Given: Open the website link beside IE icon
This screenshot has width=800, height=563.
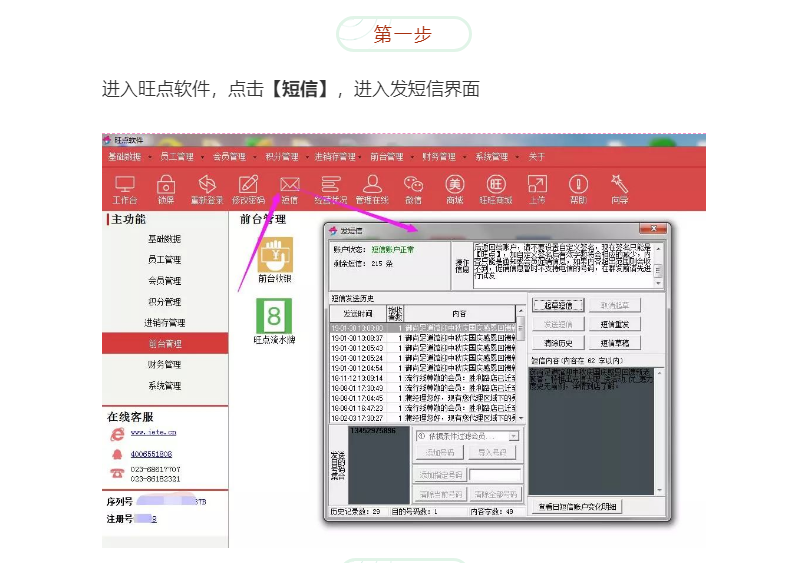Looking at the screenshot, I should 153,432.
